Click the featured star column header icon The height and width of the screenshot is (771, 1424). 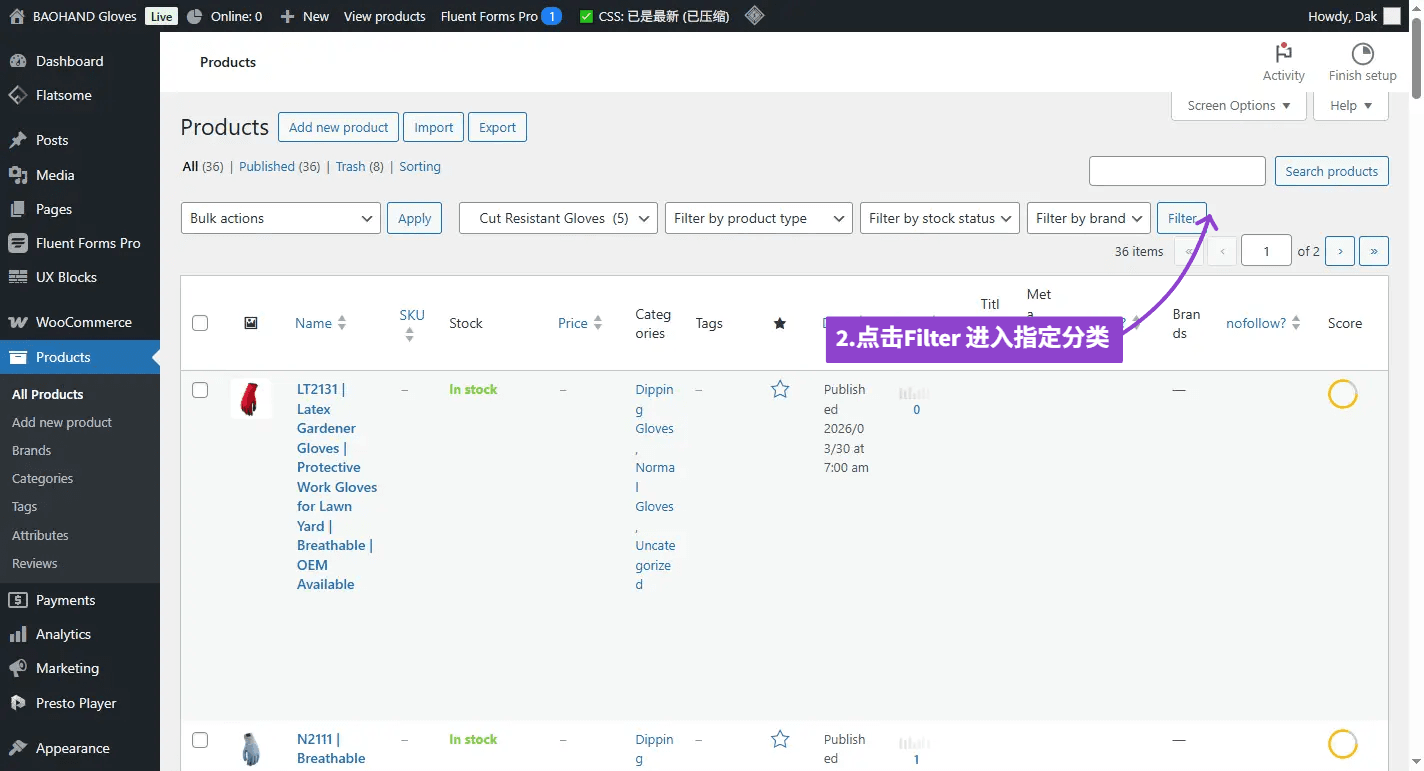click(780, 323)
